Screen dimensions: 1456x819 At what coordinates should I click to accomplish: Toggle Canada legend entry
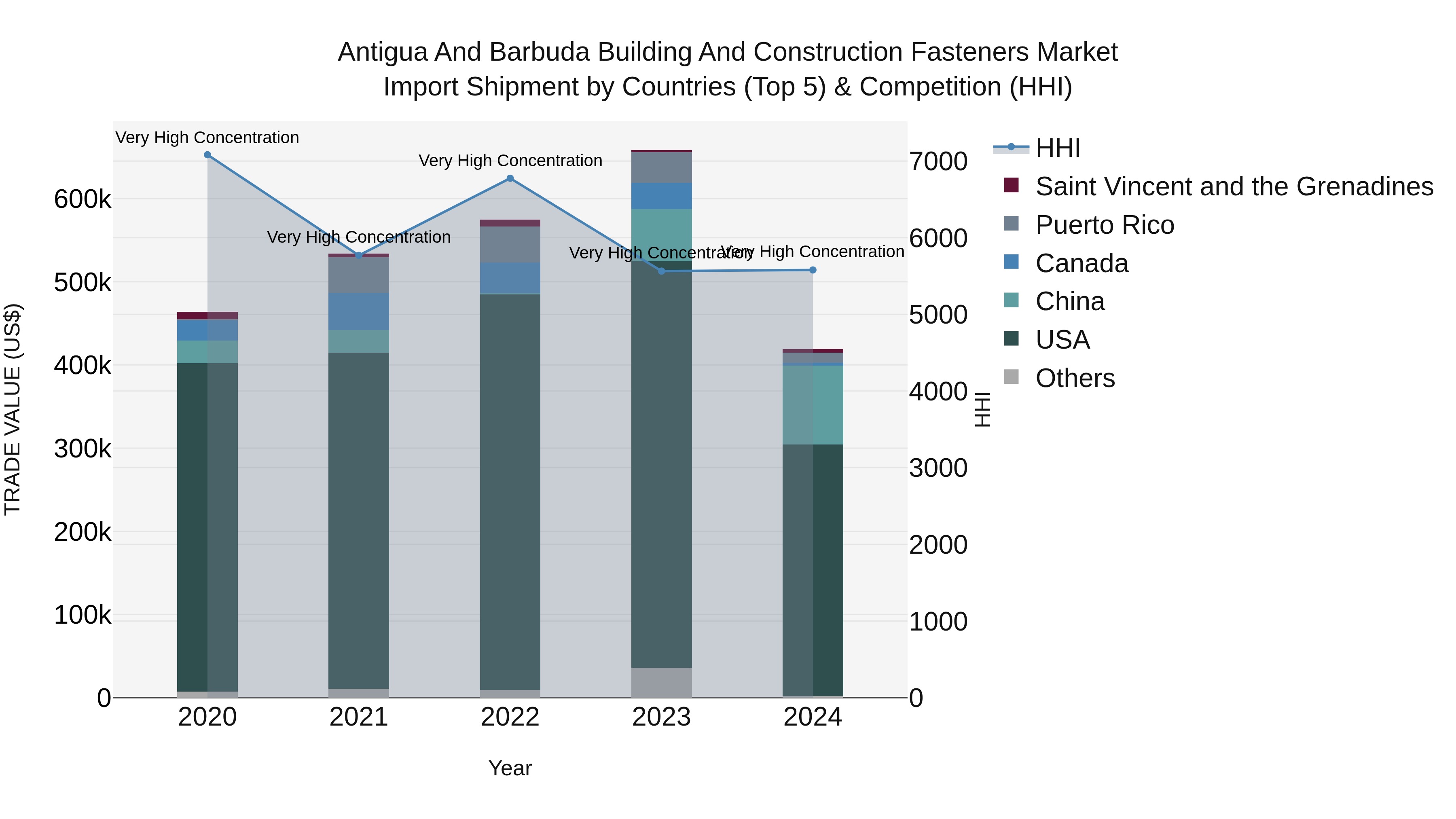(1066, 263)
